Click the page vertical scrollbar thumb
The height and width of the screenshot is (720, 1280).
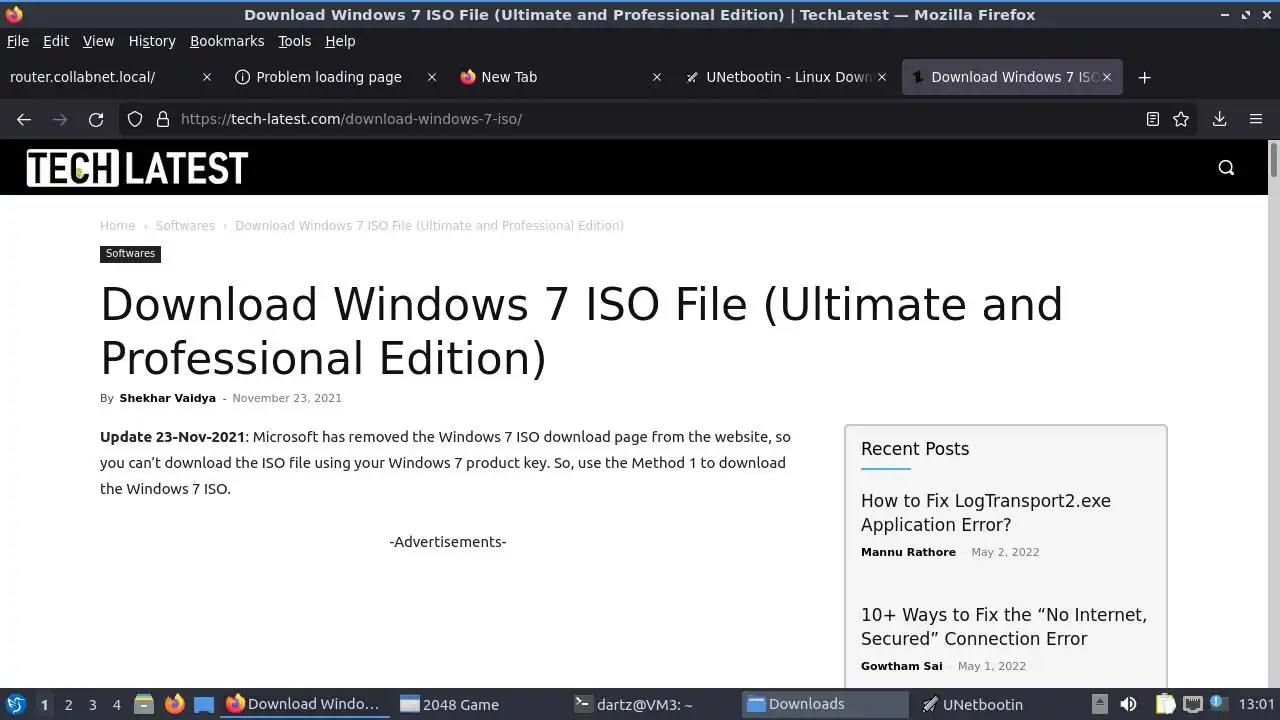coord(1273,161)
